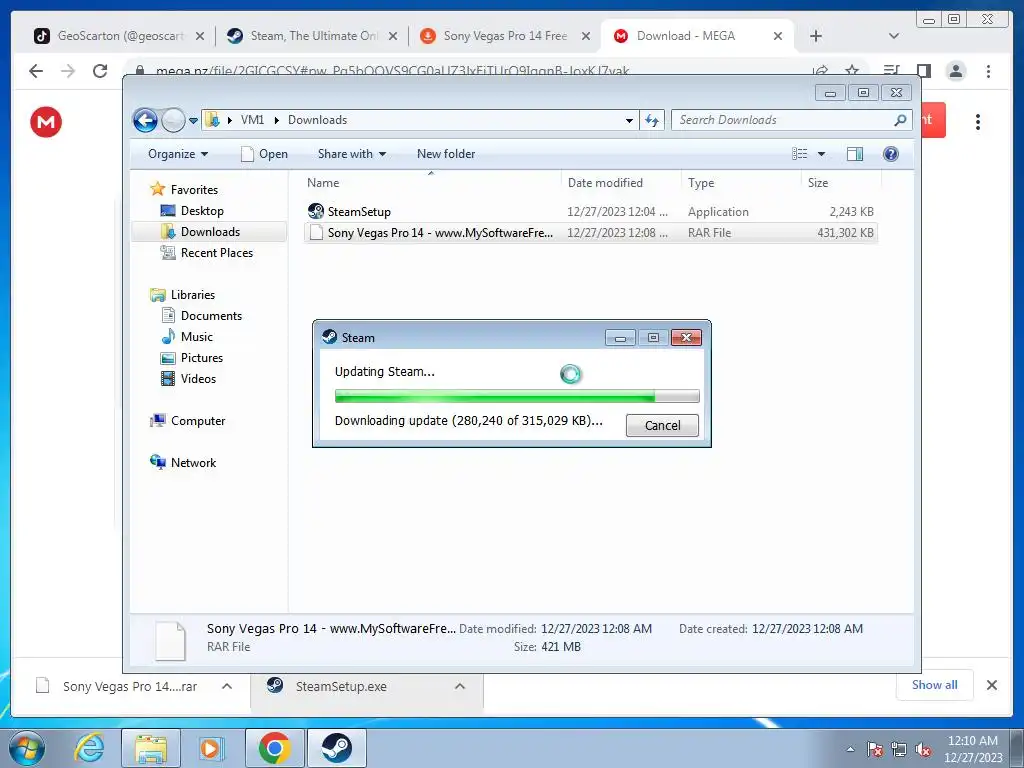1024x768 pixels.
Task: Click the Chrome back arrow
Action: point(36,71)
